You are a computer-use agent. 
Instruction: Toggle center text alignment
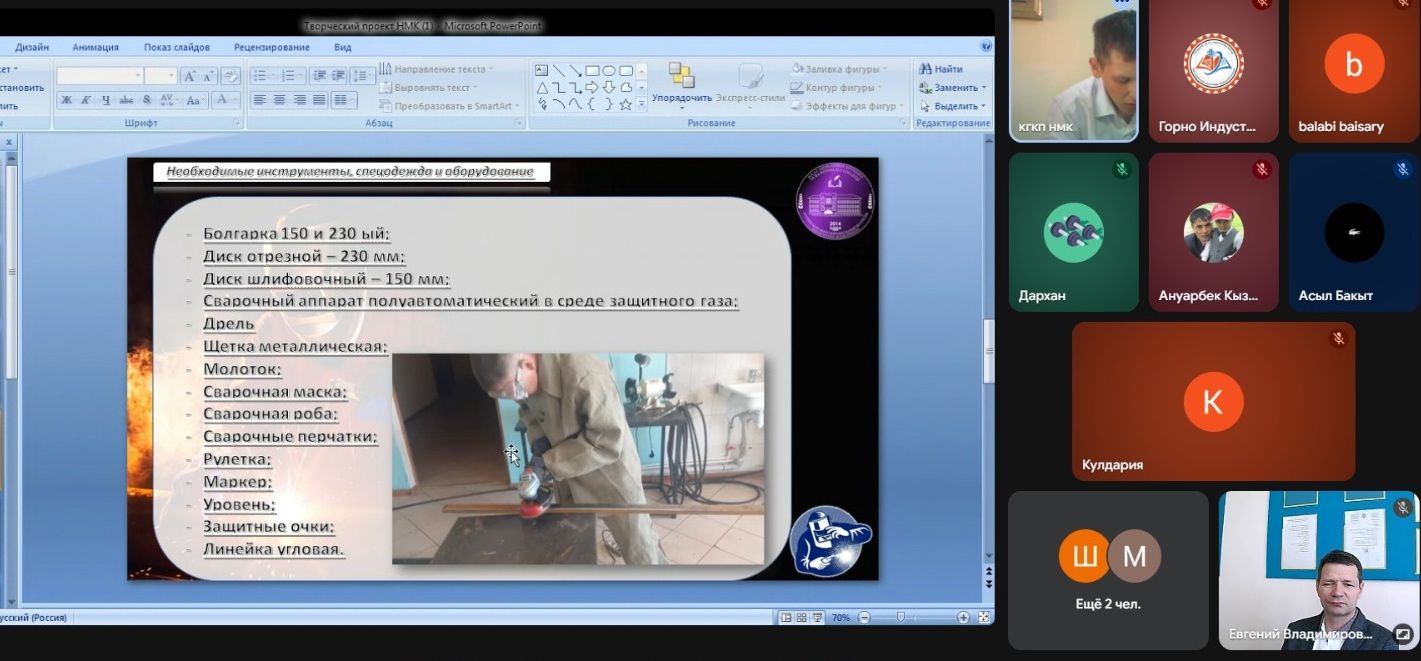coord(279,100)
